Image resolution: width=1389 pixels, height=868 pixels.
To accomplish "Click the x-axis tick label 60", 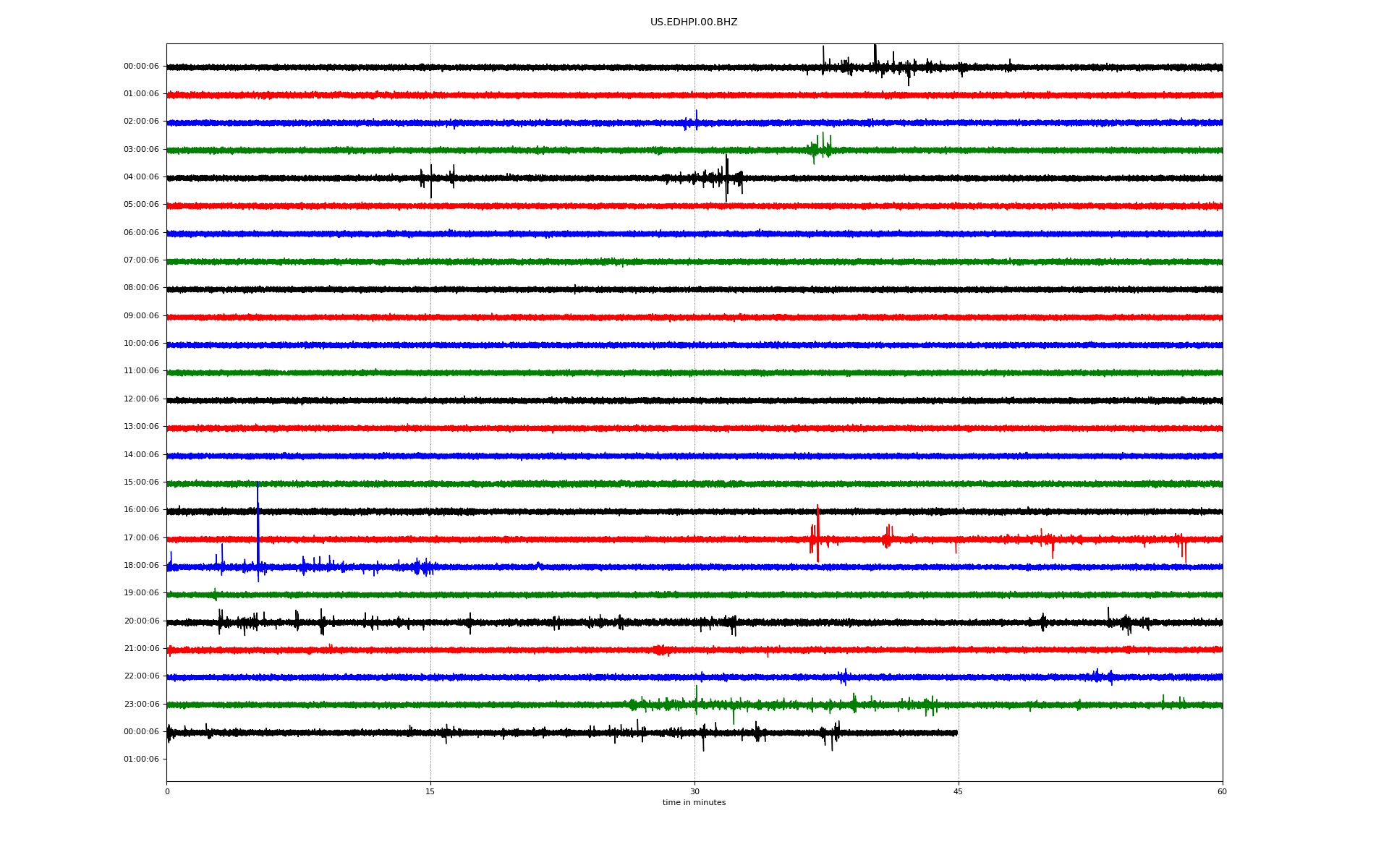I will pyautogui.click(x=1222, y=792).
